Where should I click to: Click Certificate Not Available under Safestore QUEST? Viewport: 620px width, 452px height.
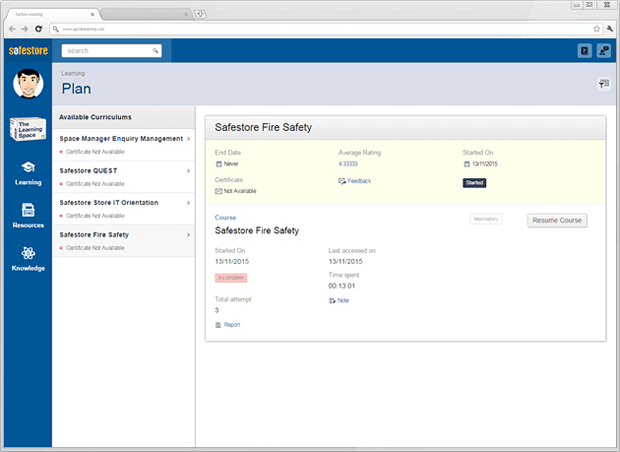point(95,184)
